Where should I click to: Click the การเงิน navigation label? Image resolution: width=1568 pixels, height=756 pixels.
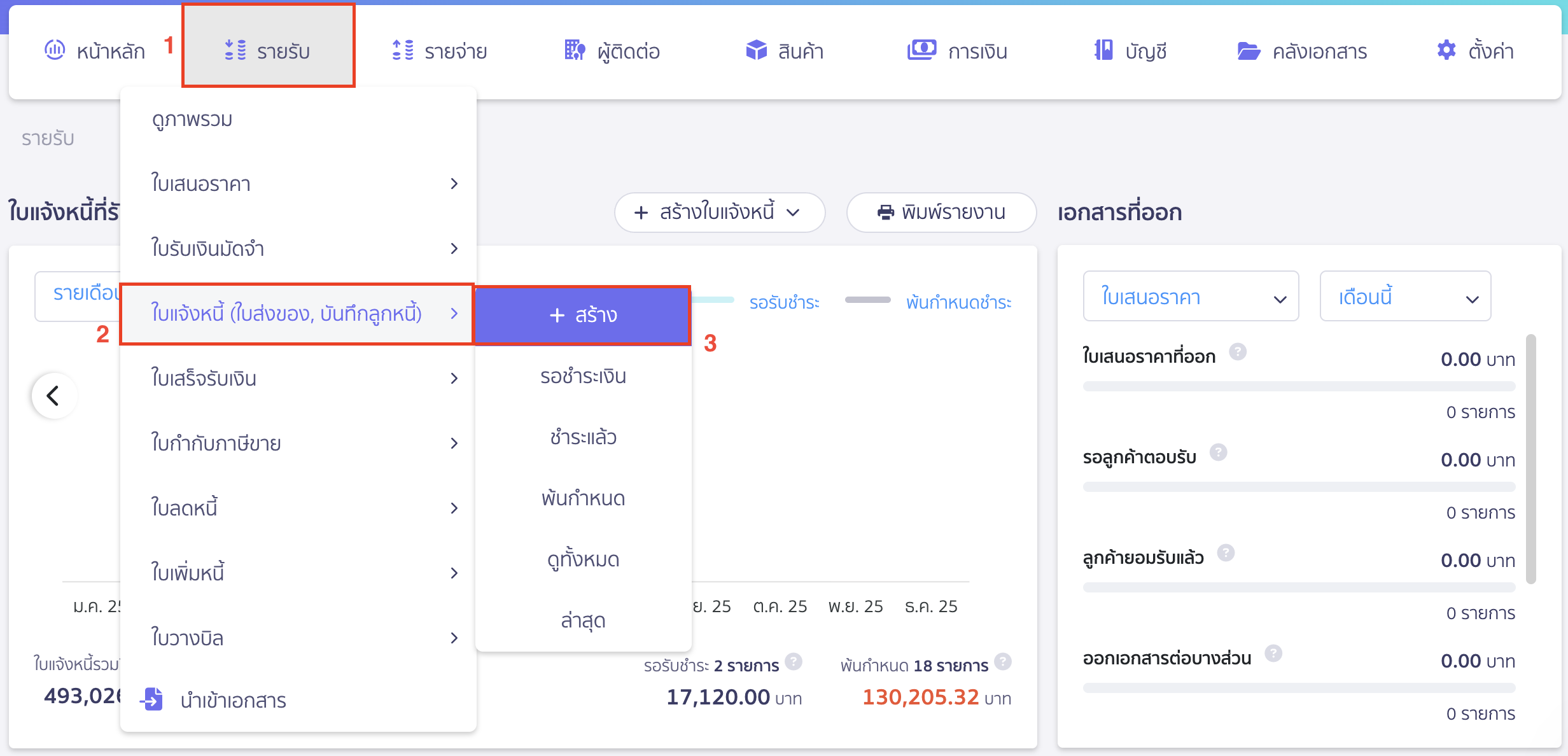977,51
